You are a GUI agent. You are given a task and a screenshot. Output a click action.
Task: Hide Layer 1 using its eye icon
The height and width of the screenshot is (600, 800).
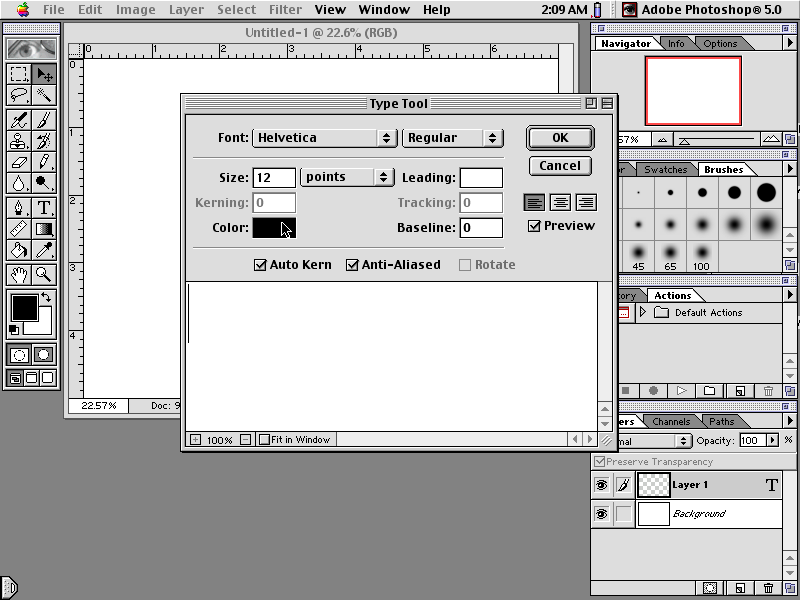[x=602, y=485]
